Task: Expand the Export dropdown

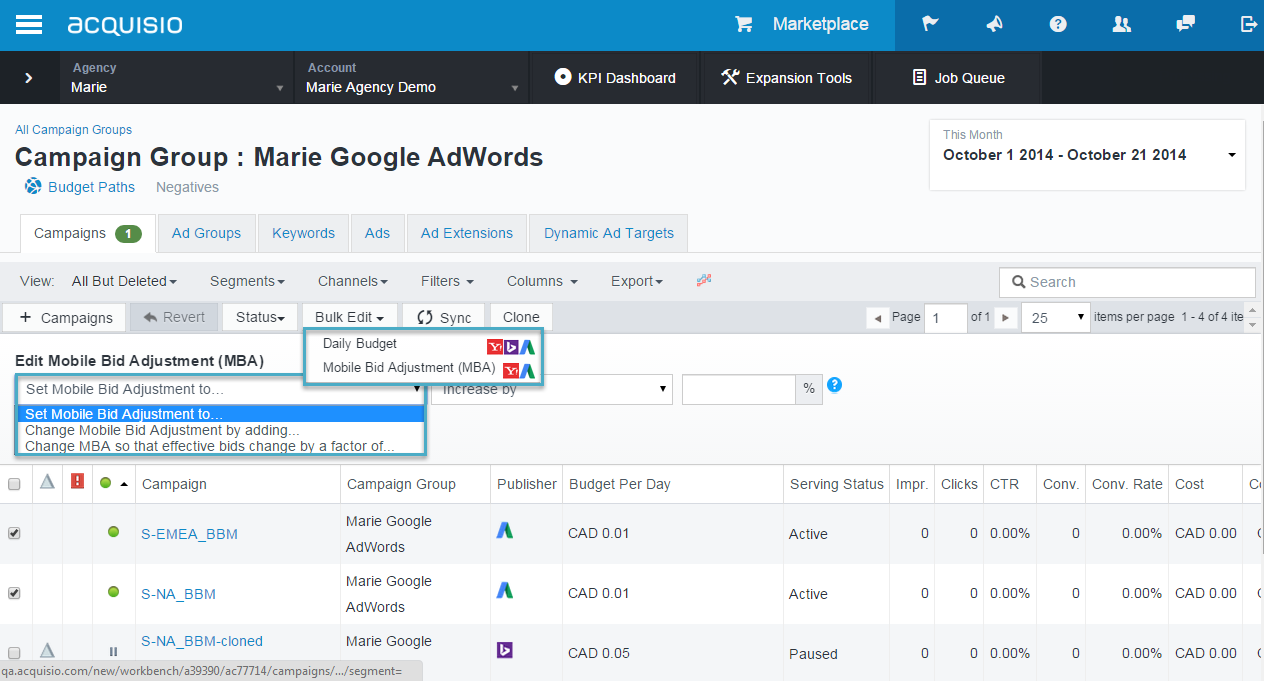Action: pyautogui.click(x=637, y=281)
